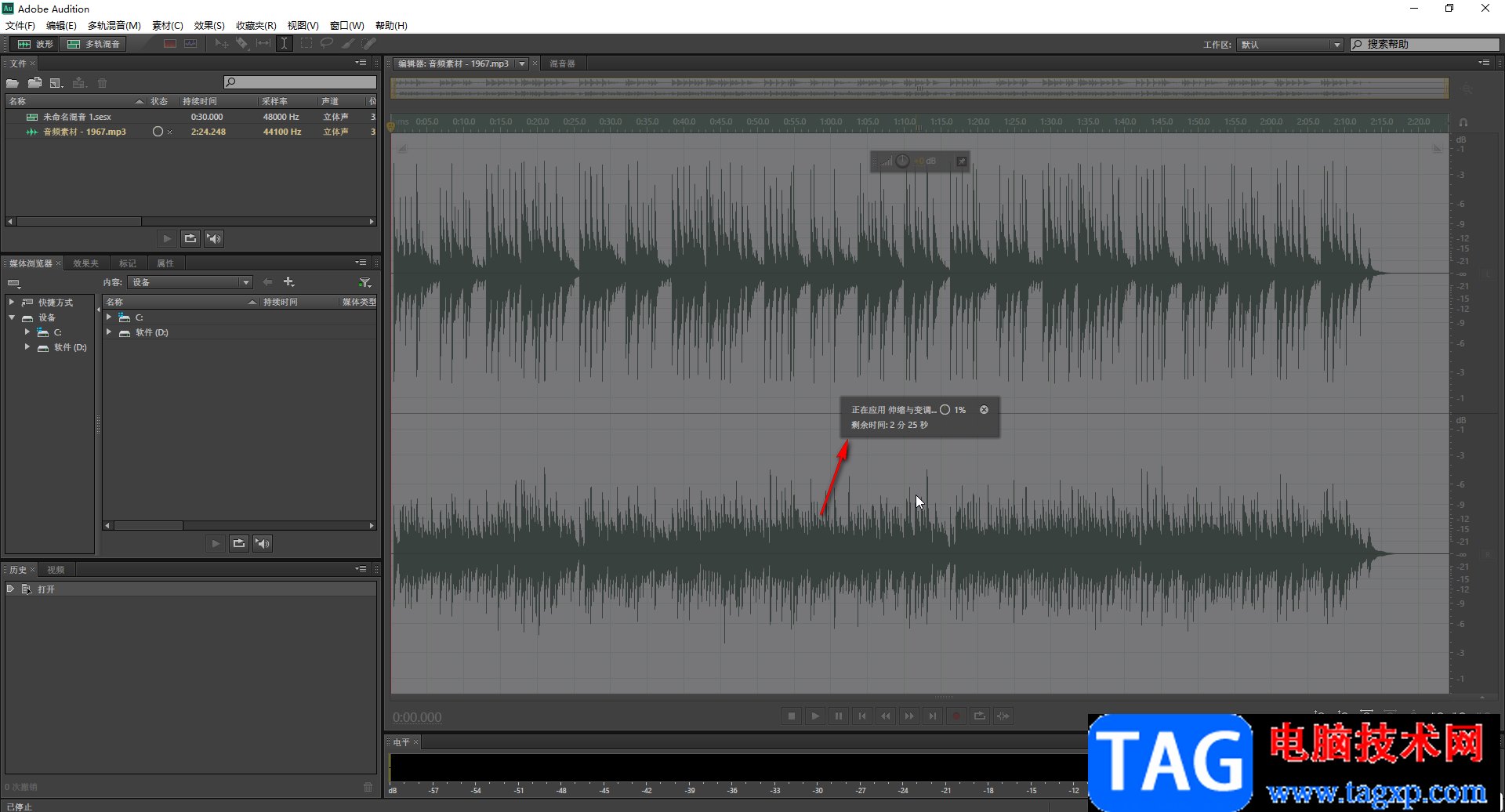Import a file into the 文件 panel

[x=35, y=83]
